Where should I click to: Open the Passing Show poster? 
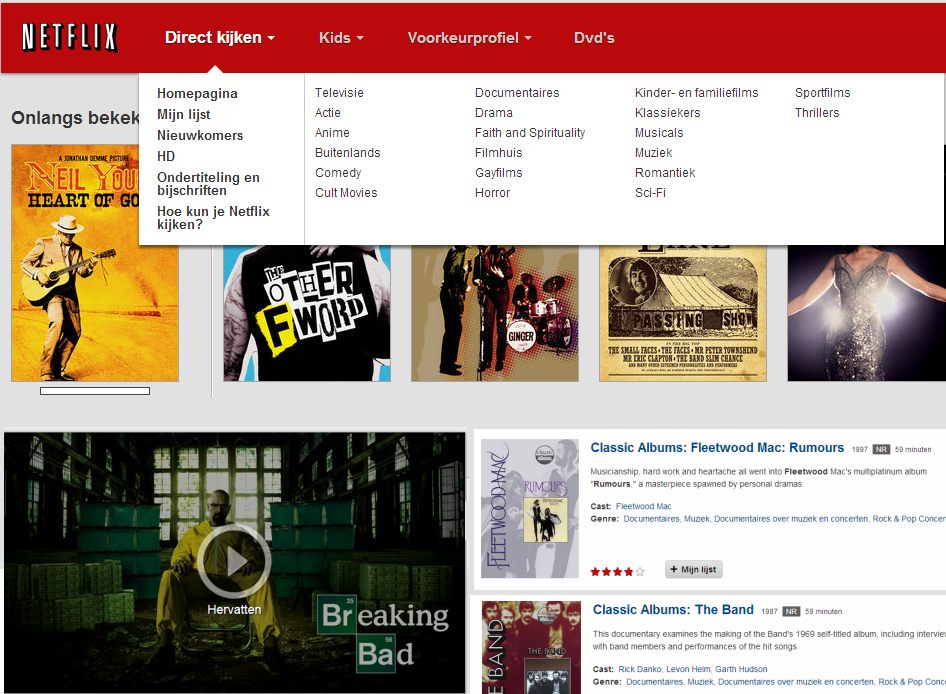click(683, 313)
